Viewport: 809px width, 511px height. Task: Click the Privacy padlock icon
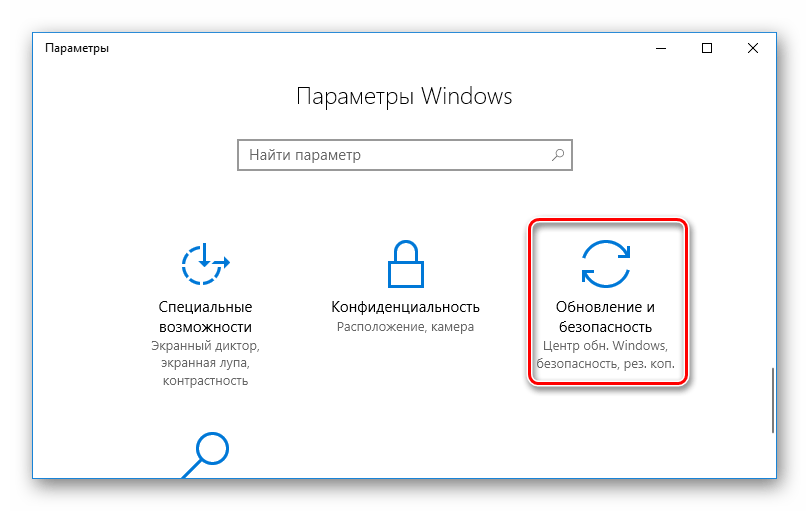coord(406,264)
